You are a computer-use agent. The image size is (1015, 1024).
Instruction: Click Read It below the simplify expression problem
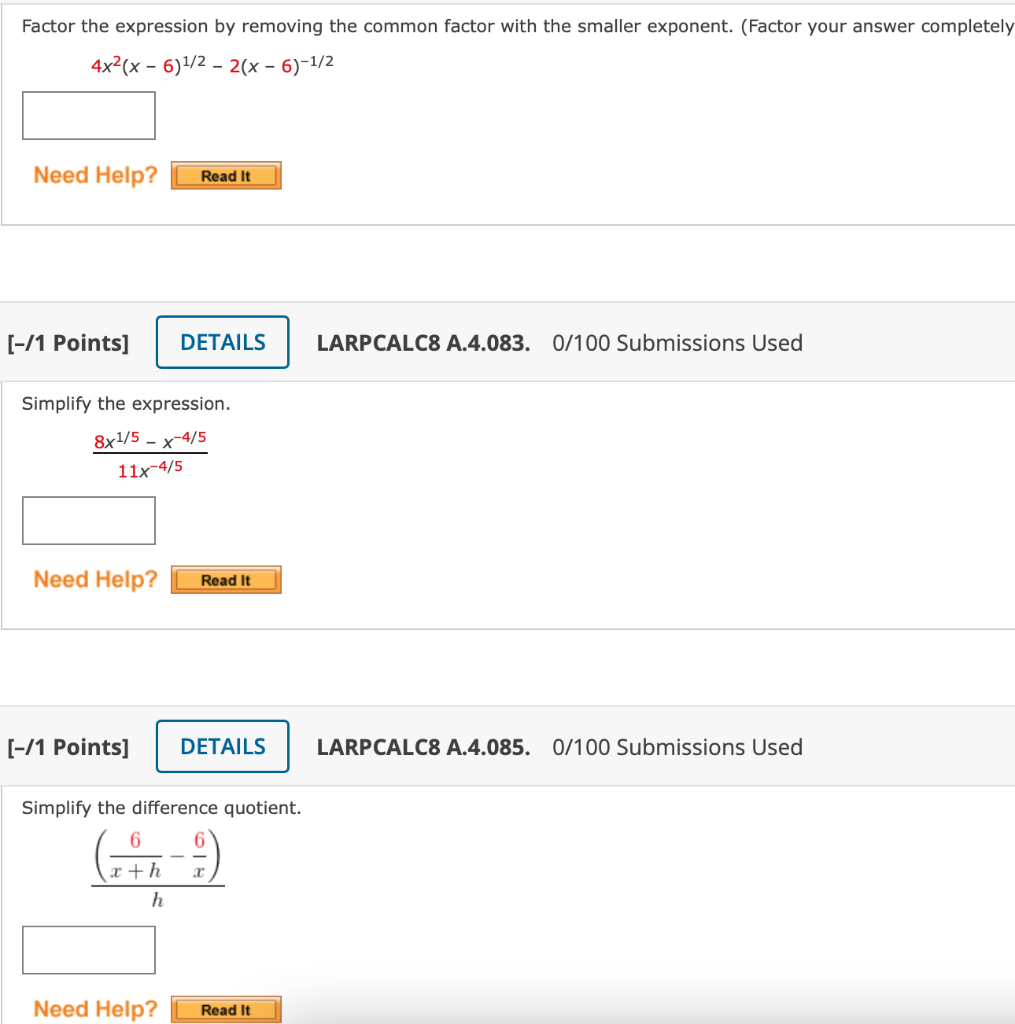point(225,579)
